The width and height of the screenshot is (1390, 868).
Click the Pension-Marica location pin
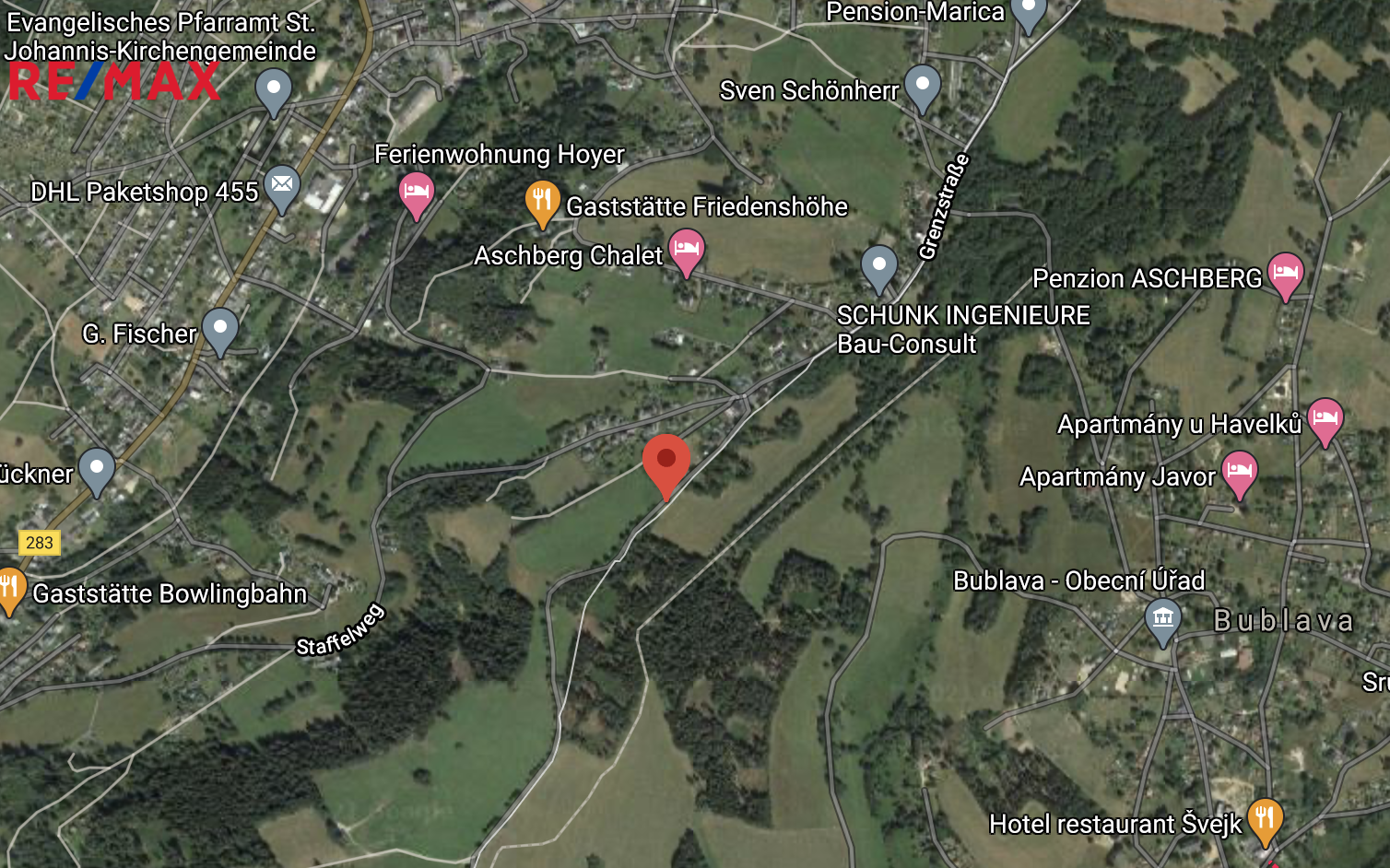(x=1028, y=13)
